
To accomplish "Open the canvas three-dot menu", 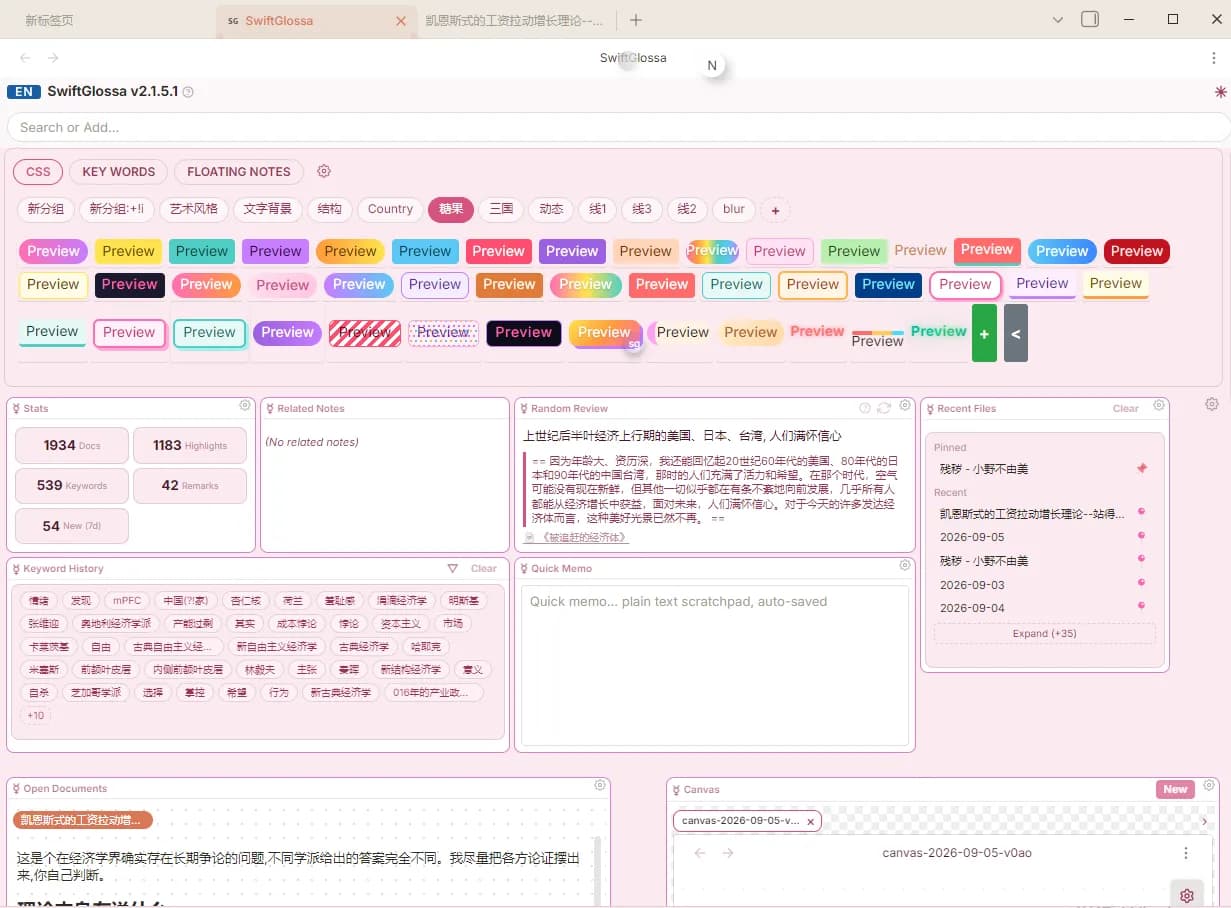I will [x=1186, y=853].
